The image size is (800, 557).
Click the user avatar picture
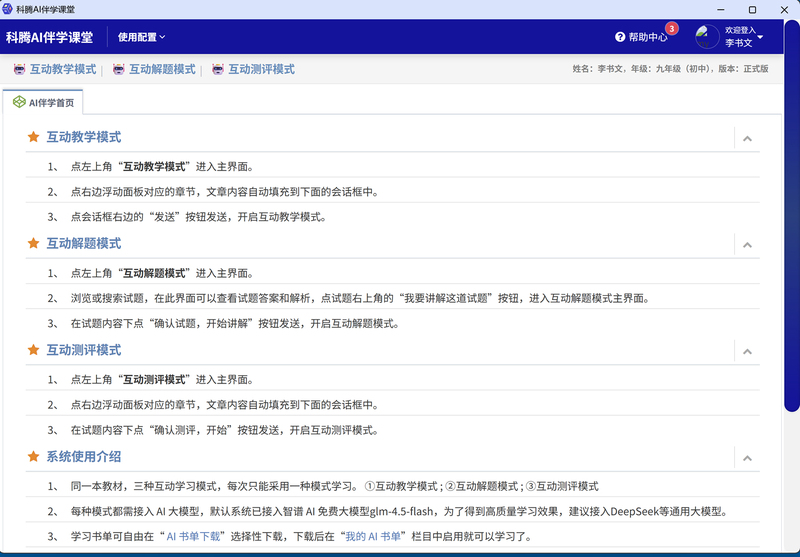coord(707,37)
